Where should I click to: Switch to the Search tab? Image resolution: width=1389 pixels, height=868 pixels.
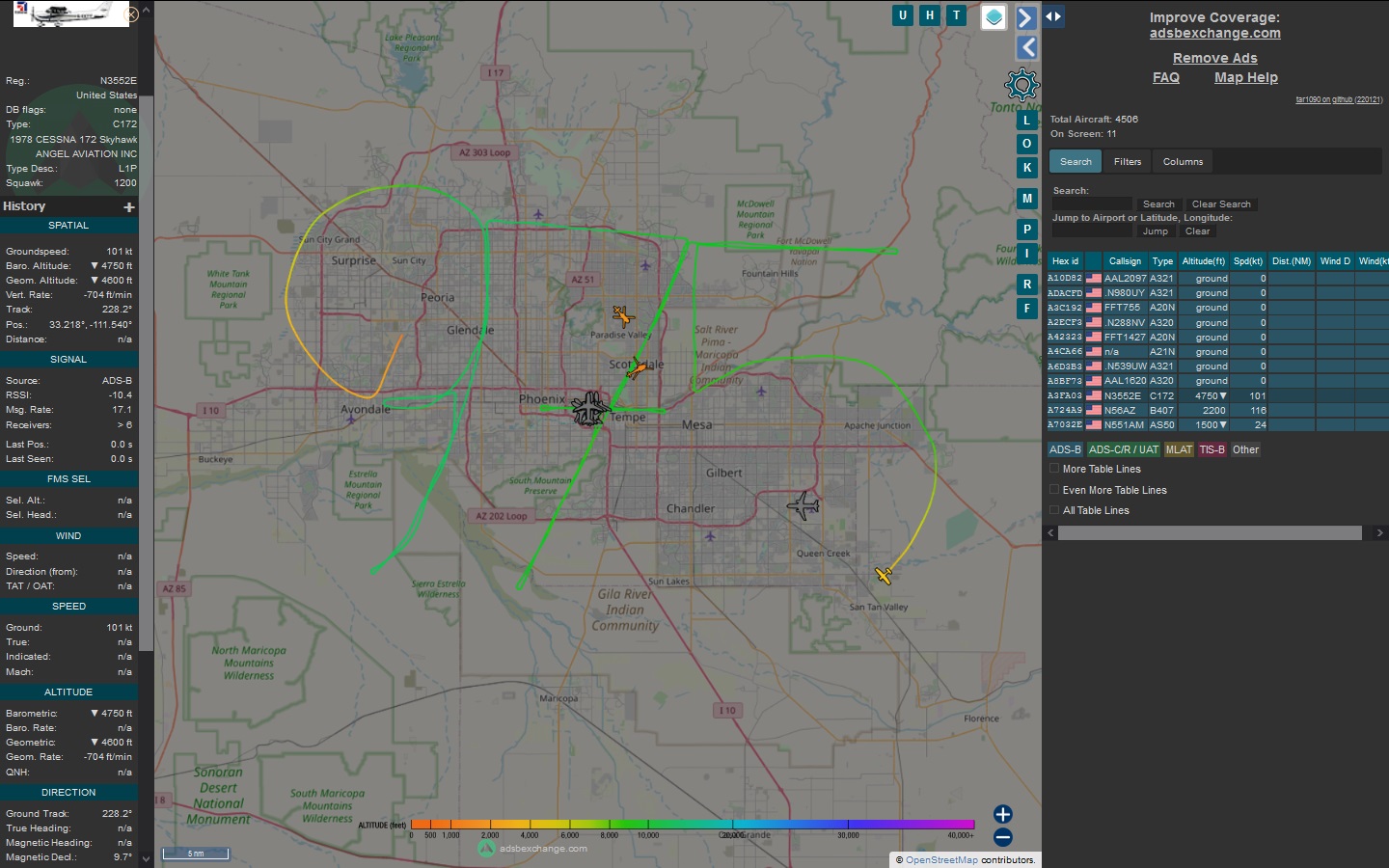tap(1076, 162)
